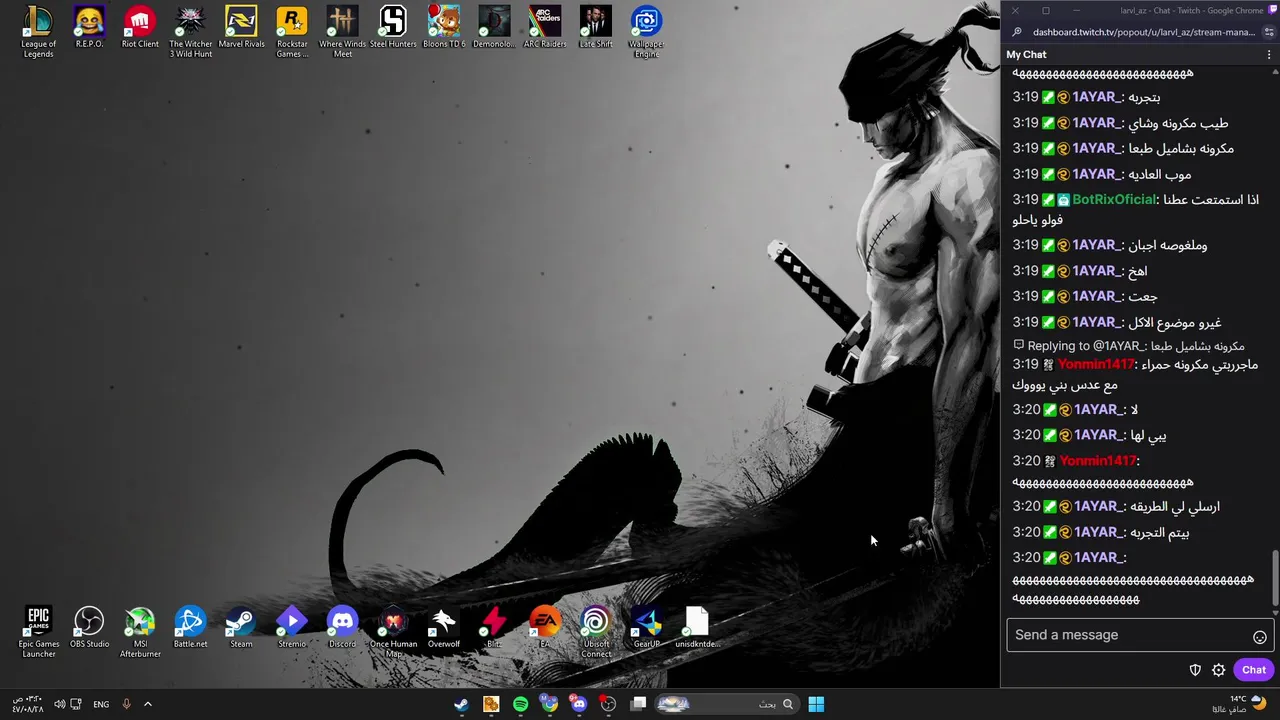
Task: Open the My Chat options menu
Action: [1269, 55]
